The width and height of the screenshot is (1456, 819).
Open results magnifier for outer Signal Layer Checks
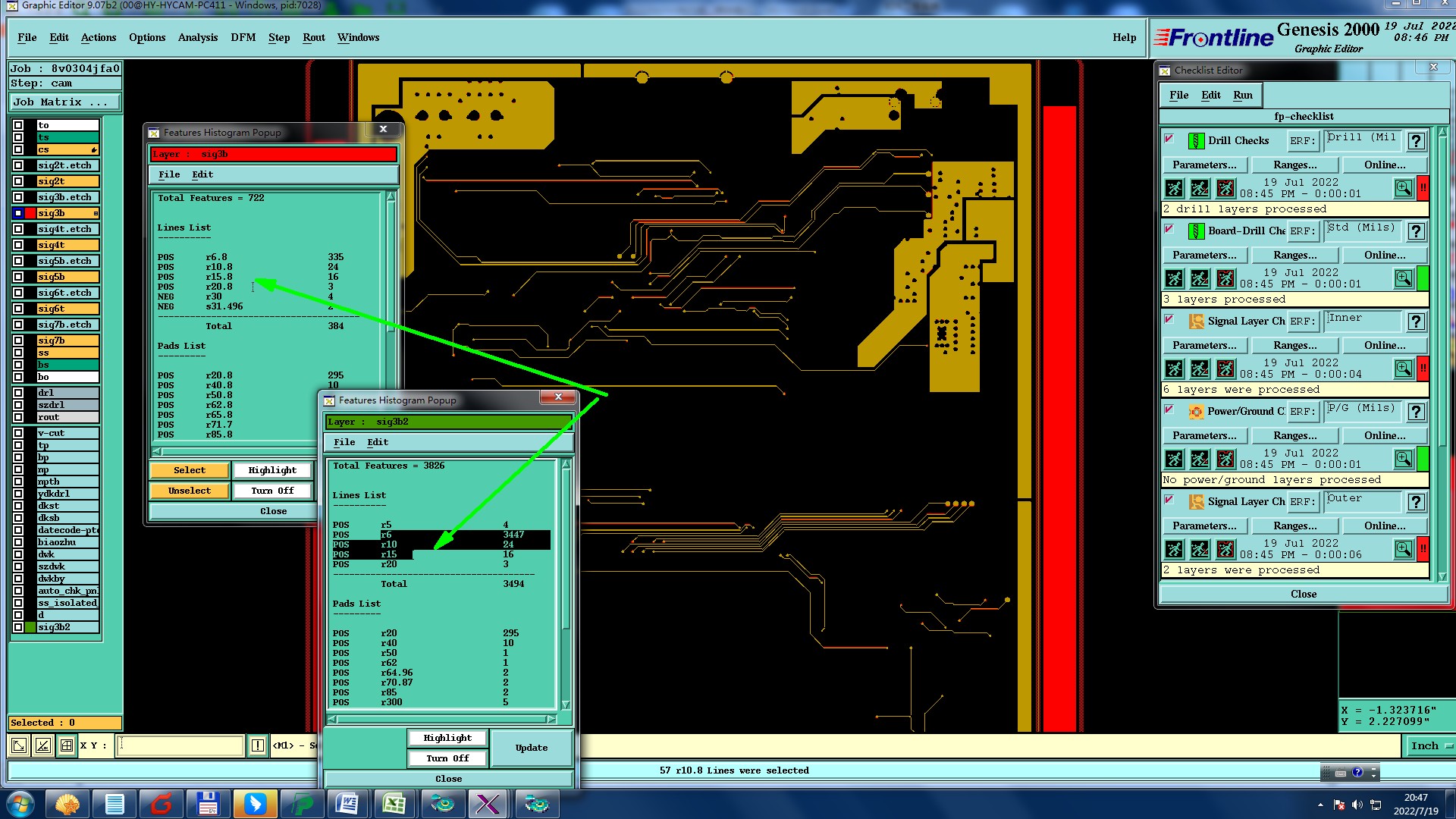click(1404, 549)
